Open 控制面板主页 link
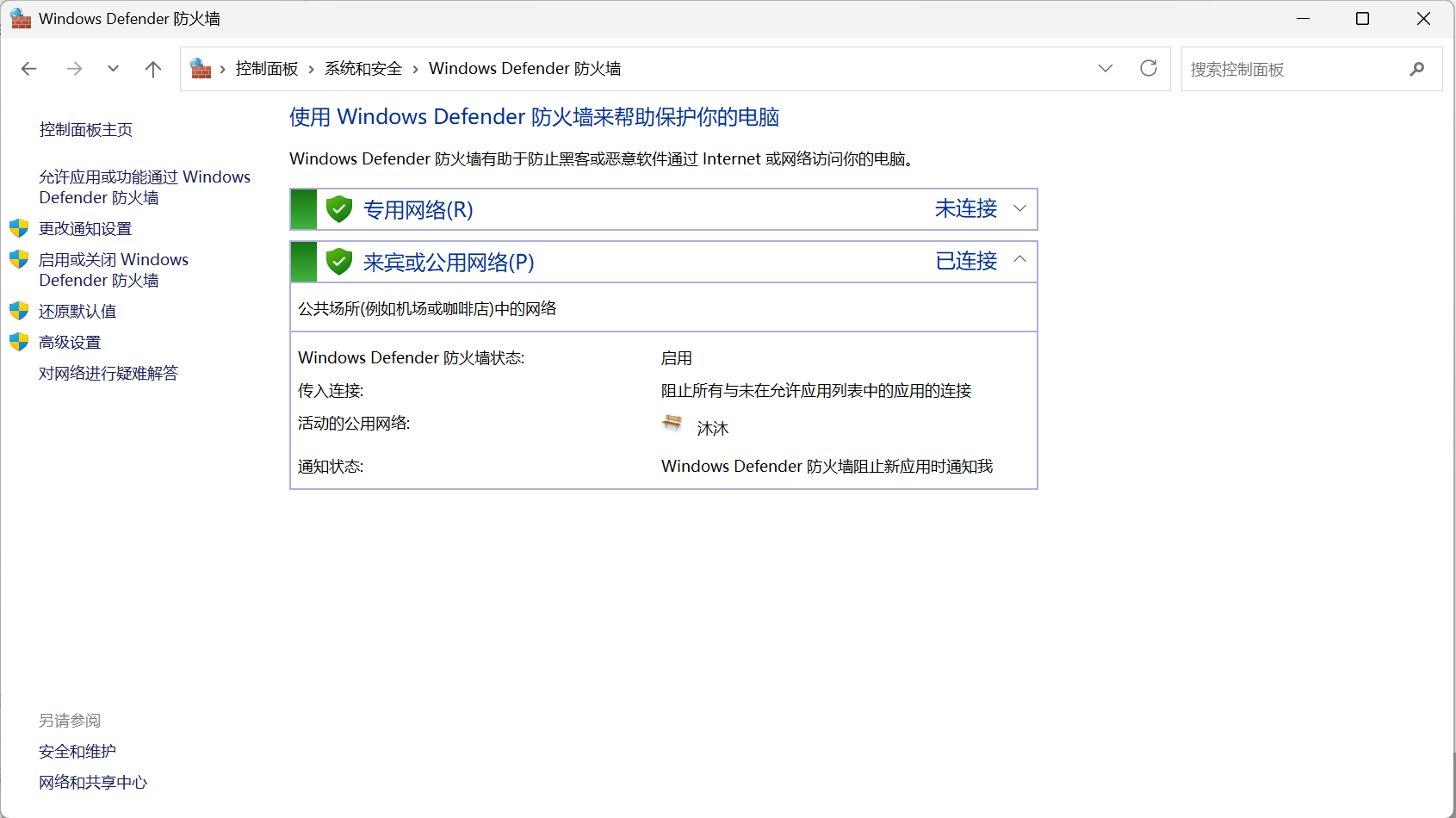Viewport: 1456px width, 818px height. click(x=86, y=130)
